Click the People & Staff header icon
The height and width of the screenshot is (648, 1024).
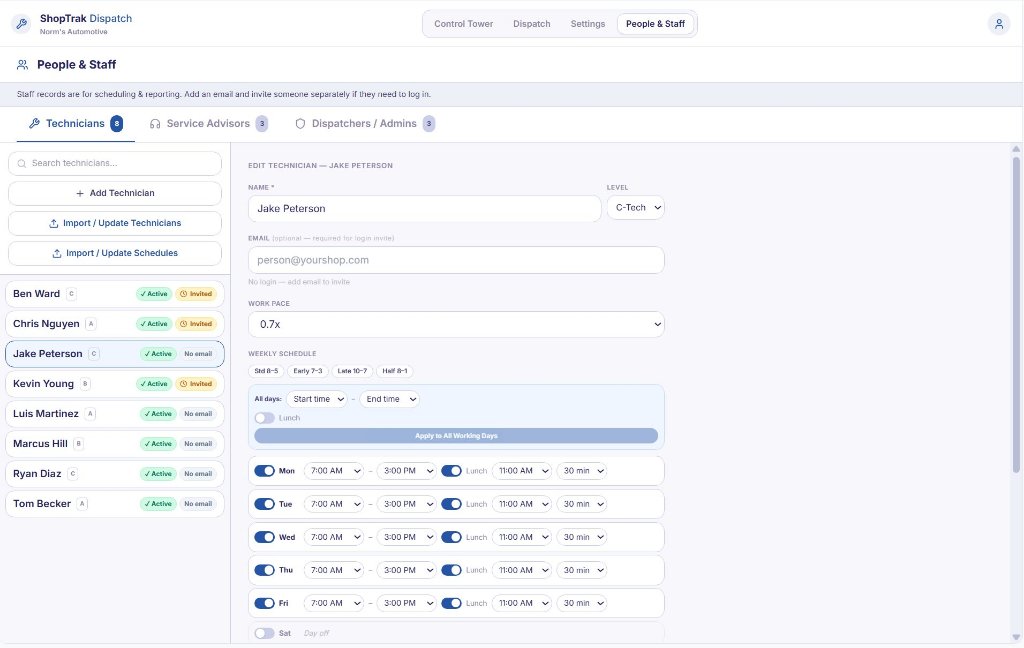click(x=22, y=65)
